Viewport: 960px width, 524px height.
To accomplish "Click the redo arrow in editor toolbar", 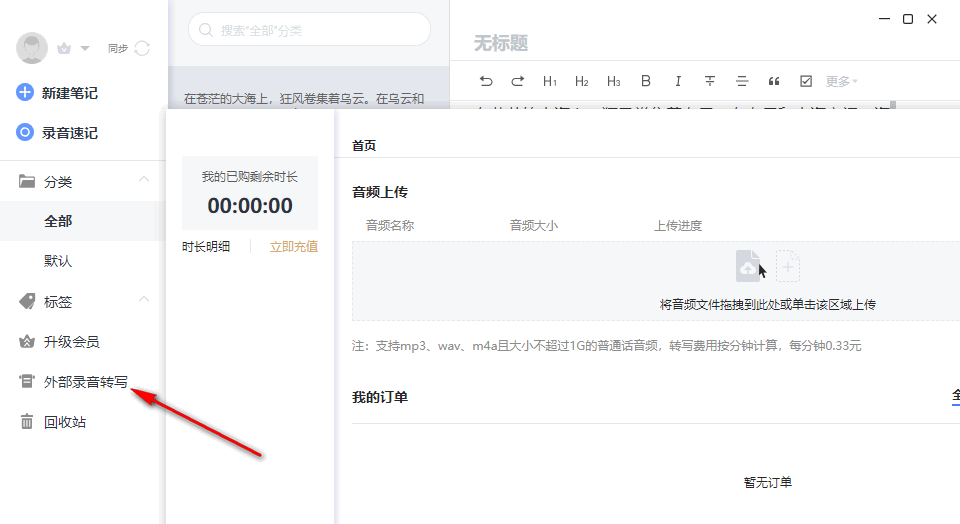I will coord(518,81).
